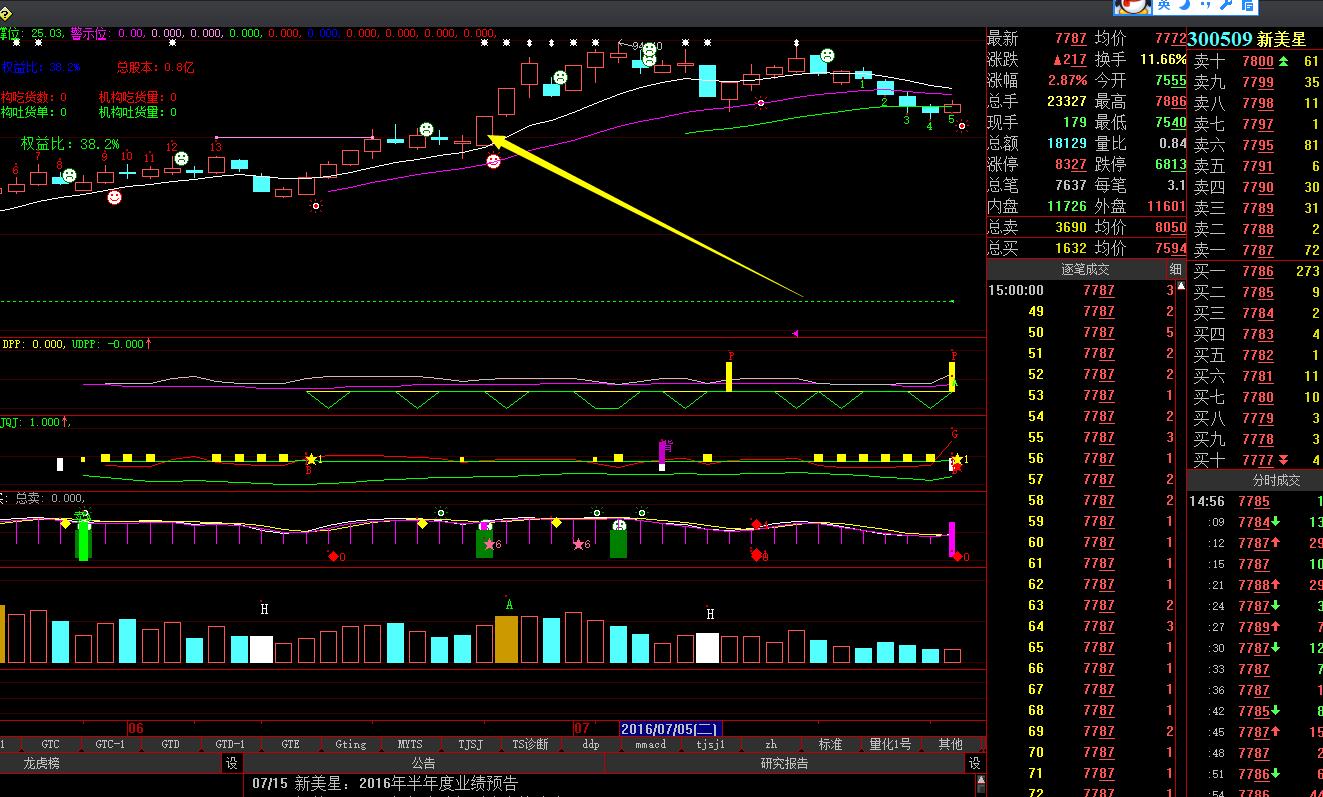
Task: Select the zh tab
Action: [x=771, y=744]
